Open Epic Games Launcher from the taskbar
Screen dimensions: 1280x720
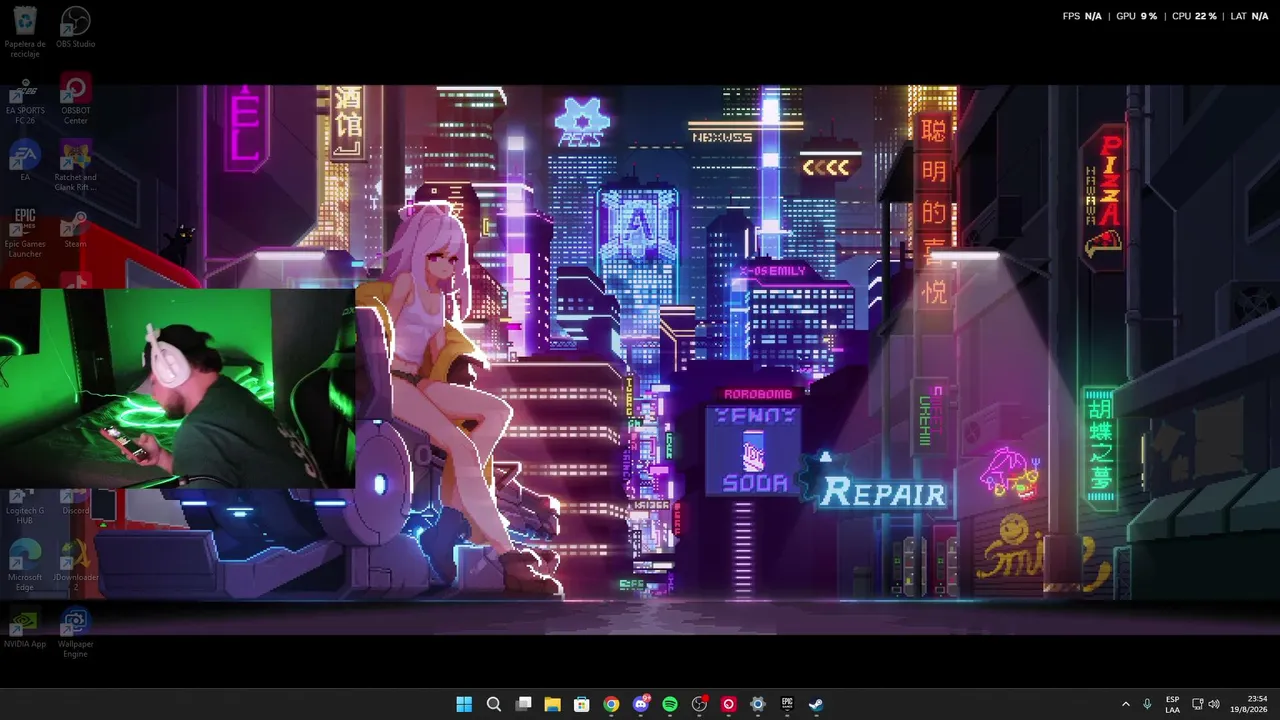coord(787,704)
